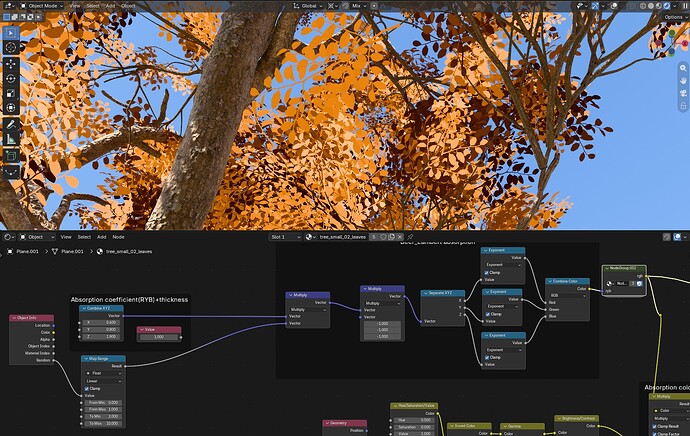This screenshot has height=436, width=690.
Task: Toggle Clamp Result checkbox on Multiply color node
Action: coord(655,426)
